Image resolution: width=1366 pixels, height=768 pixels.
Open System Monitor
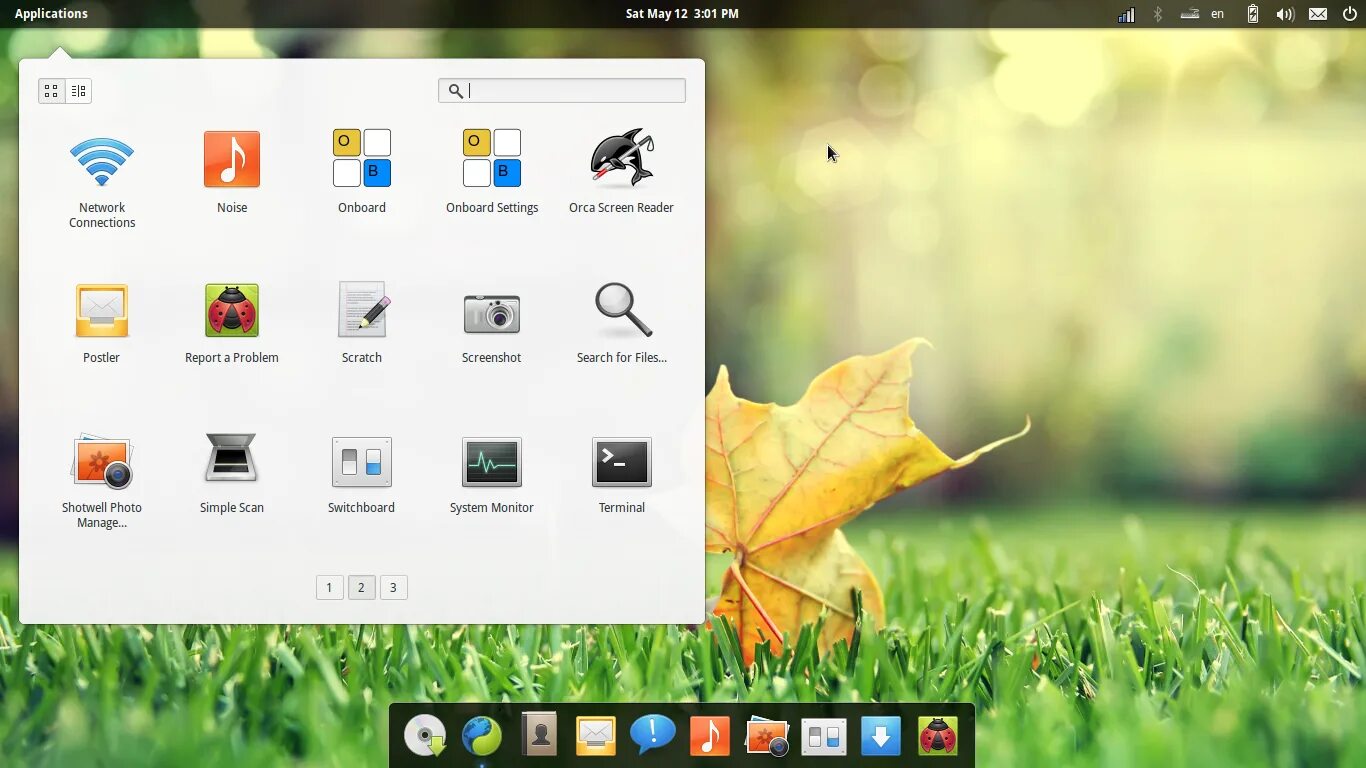(491, 474)
